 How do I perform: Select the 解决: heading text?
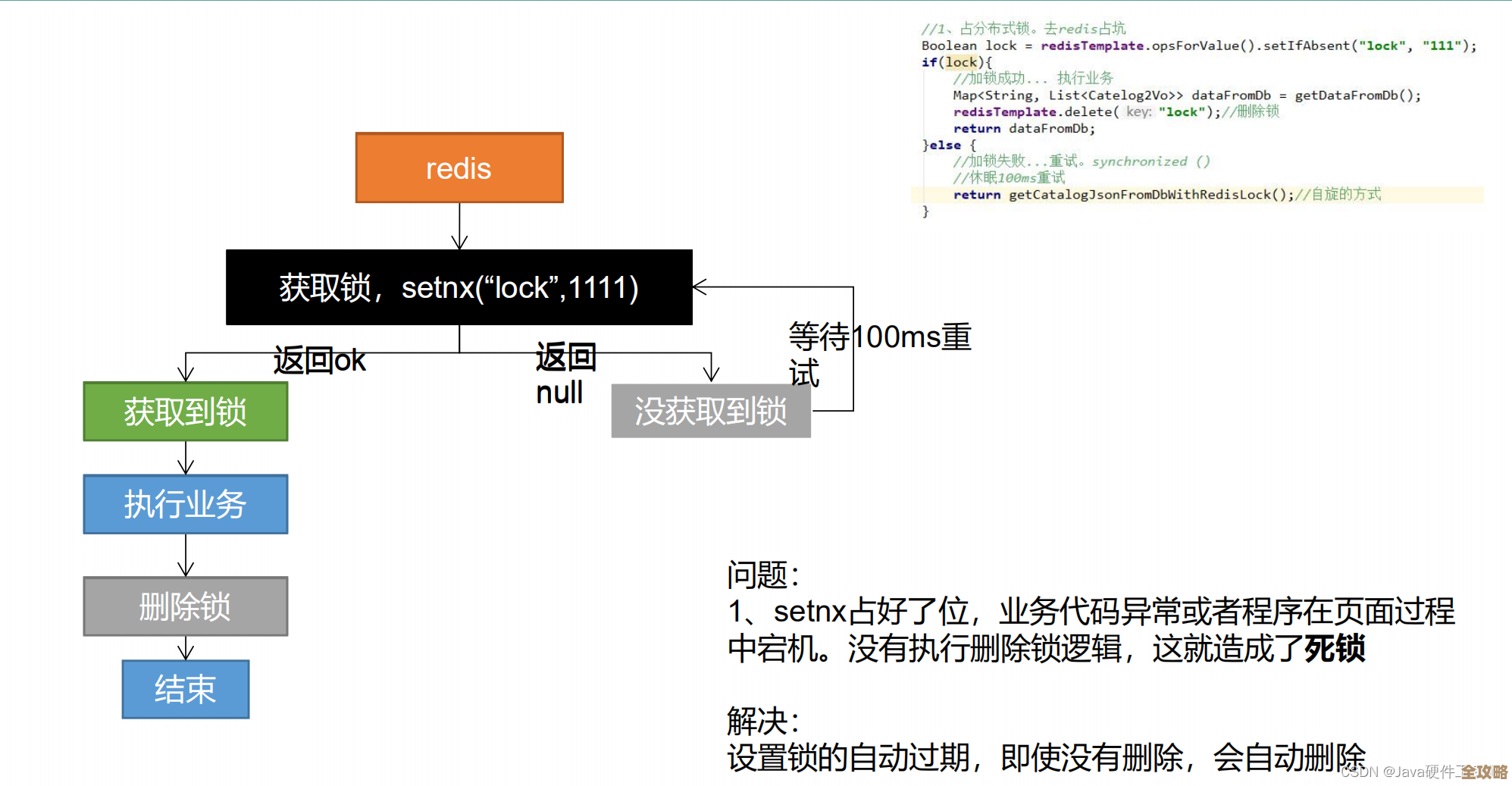[x=763, y=721]
